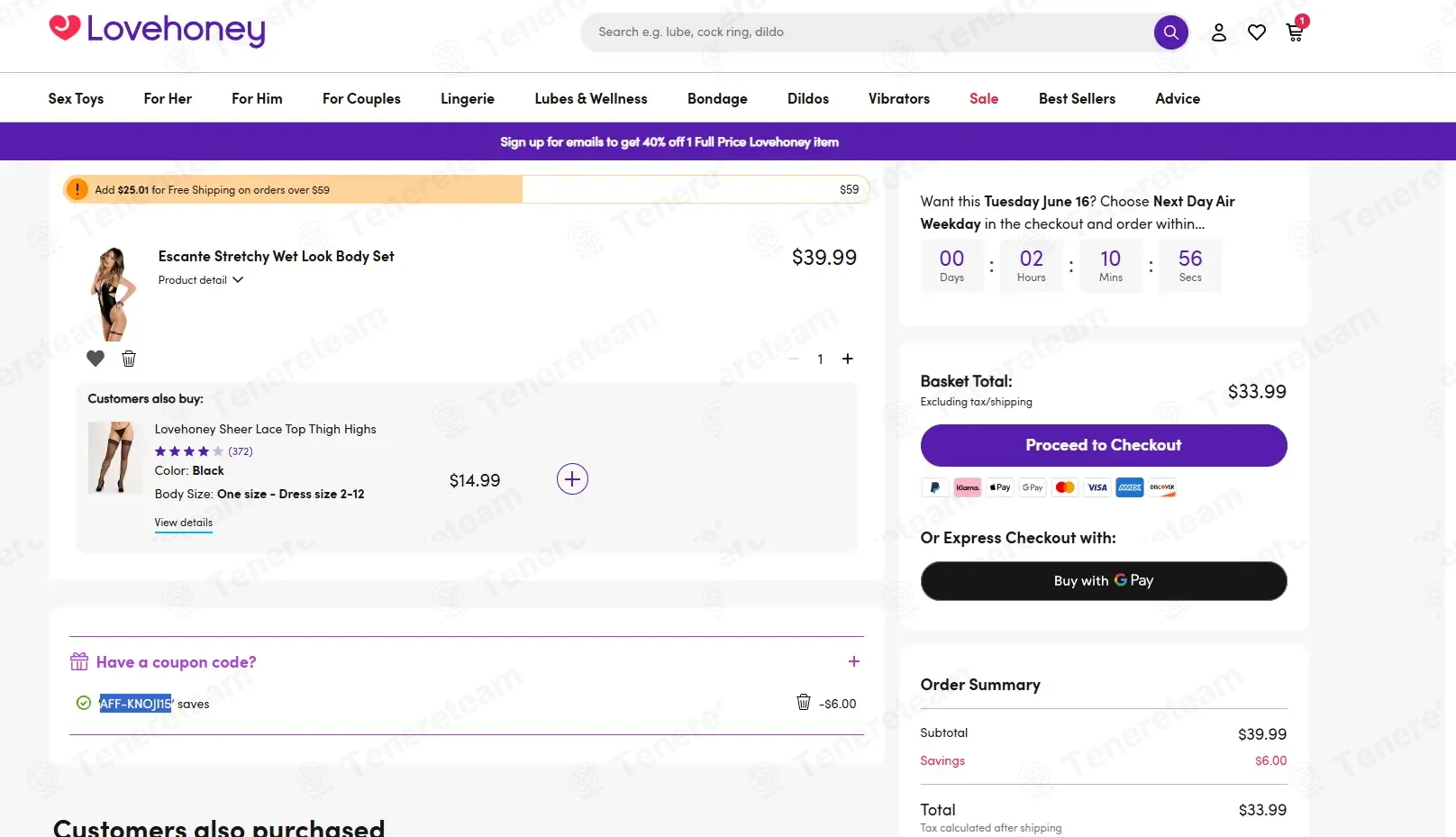
Task: Click the green coupon applied checkmark
Action: coord(84,703)
